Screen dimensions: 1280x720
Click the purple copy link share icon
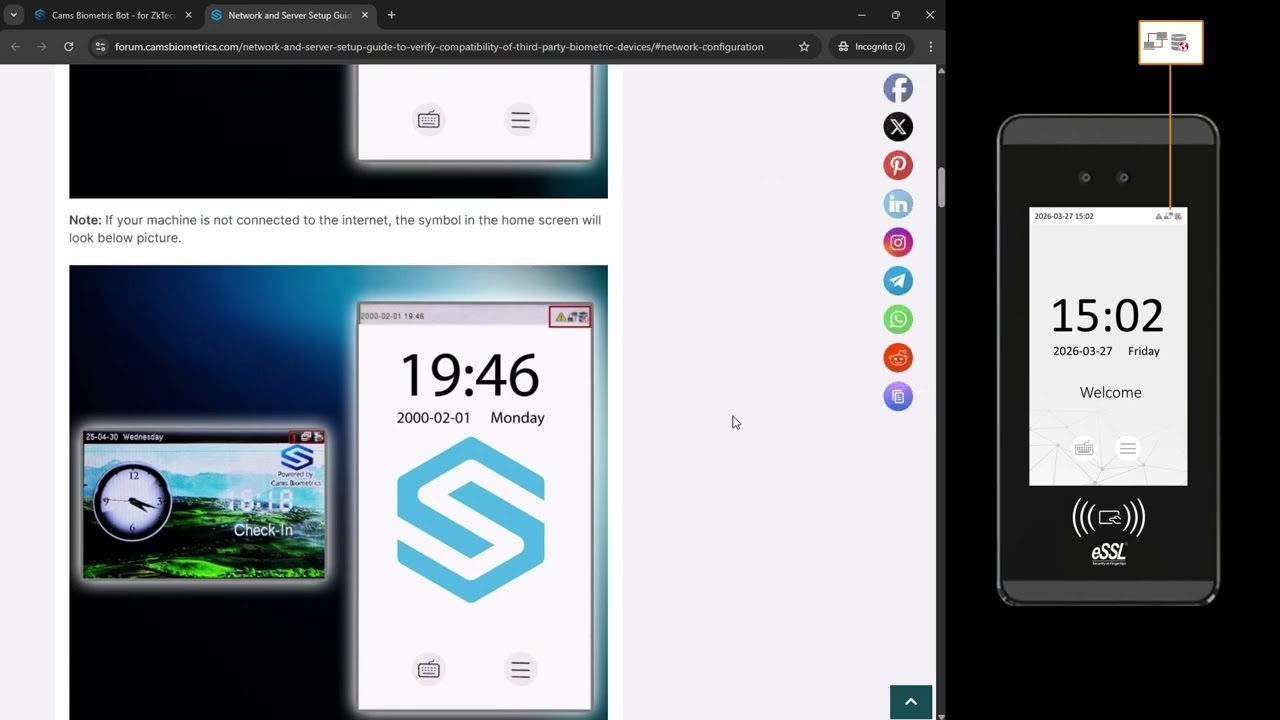pyautogui.click(x=898, y=396)
